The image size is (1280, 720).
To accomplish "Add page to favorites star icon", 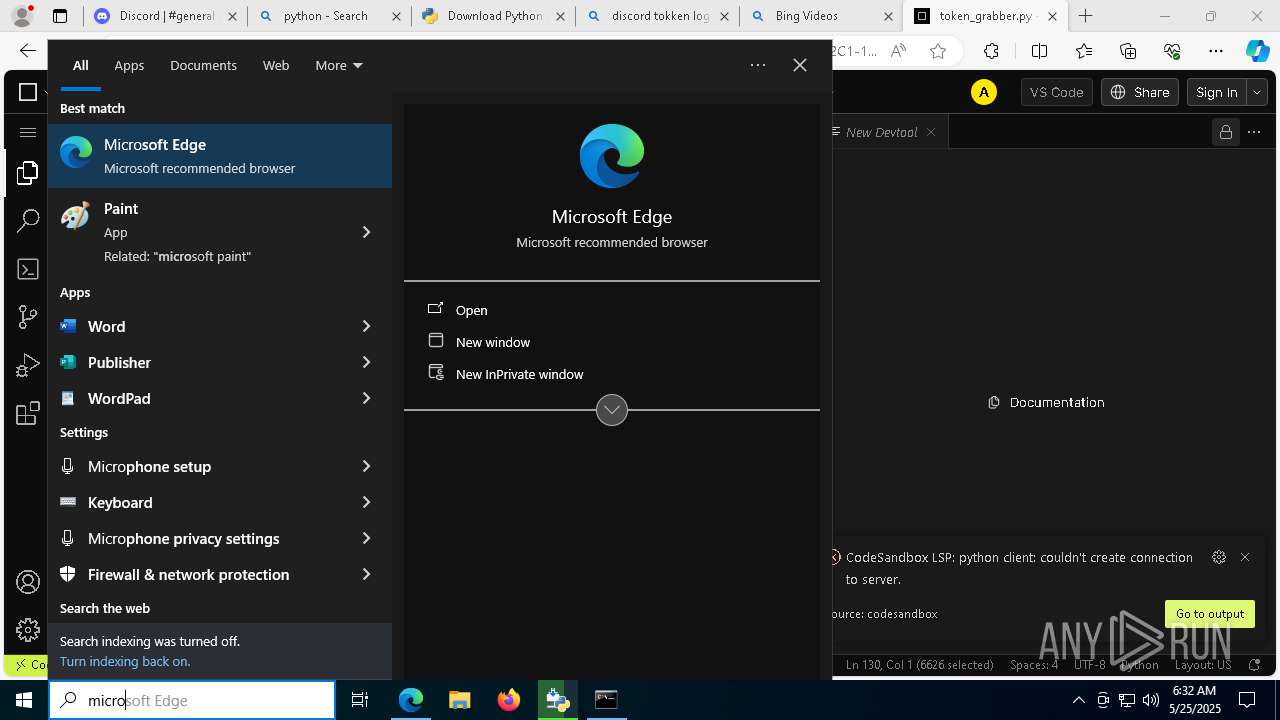I will (938, 51).
